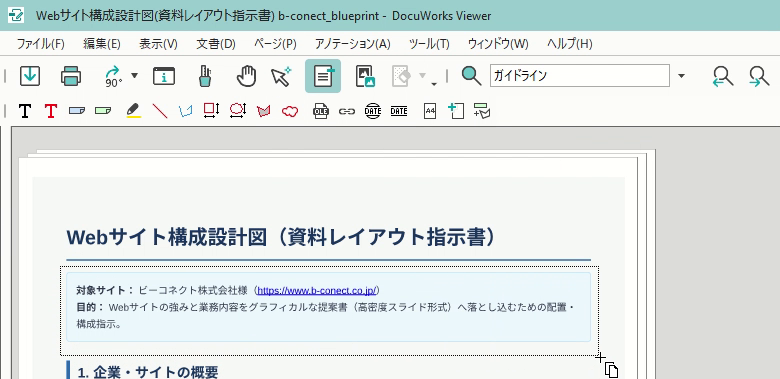The height and width of the screenshot is (379, 780).
Task: Click the heading Webサイト構成設計図（資料レイアウト指示書）
Action: [282, 237]
